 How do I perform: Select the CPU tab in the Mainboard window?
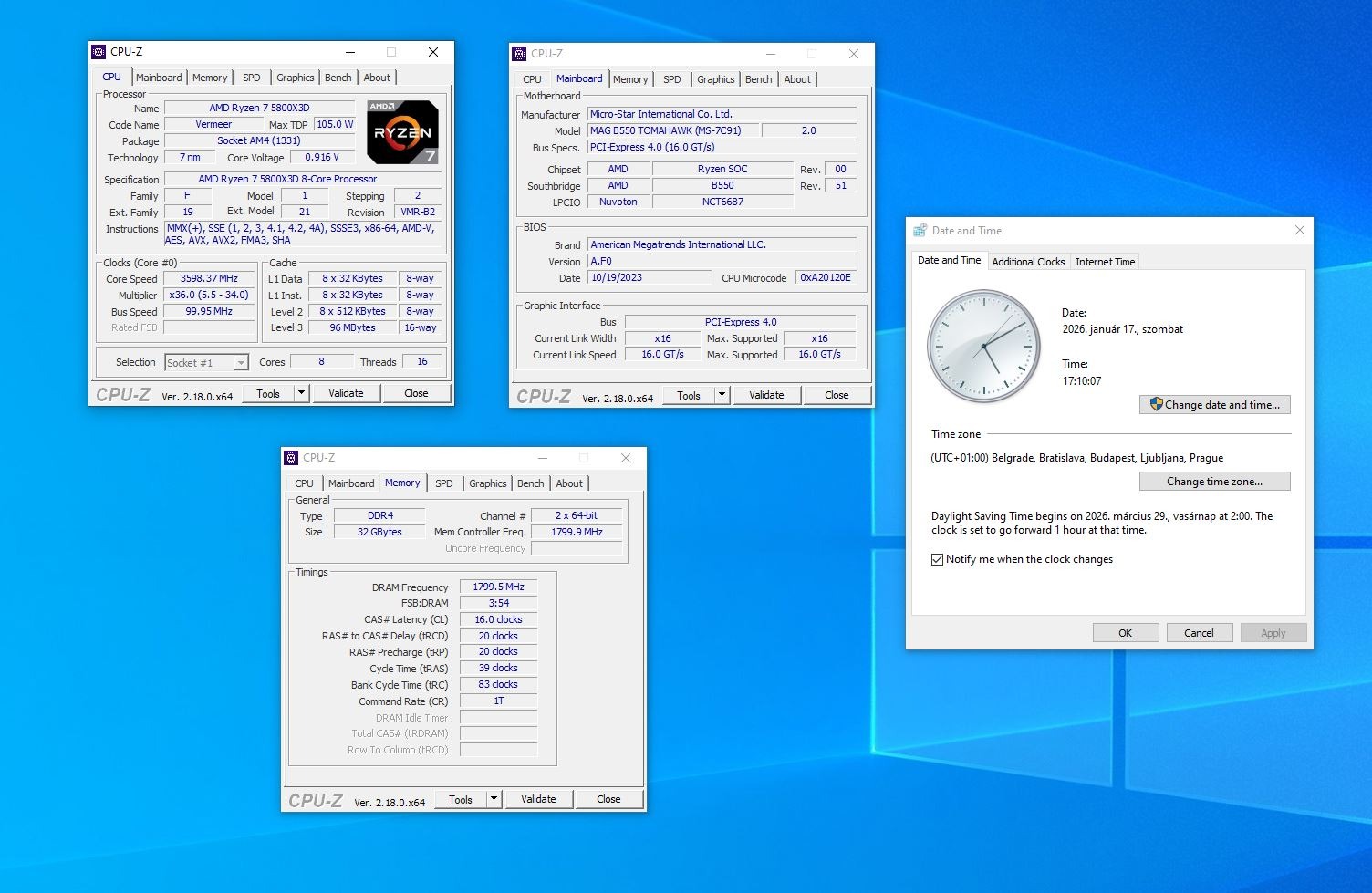pyautogui.click(x=533, y=79)
